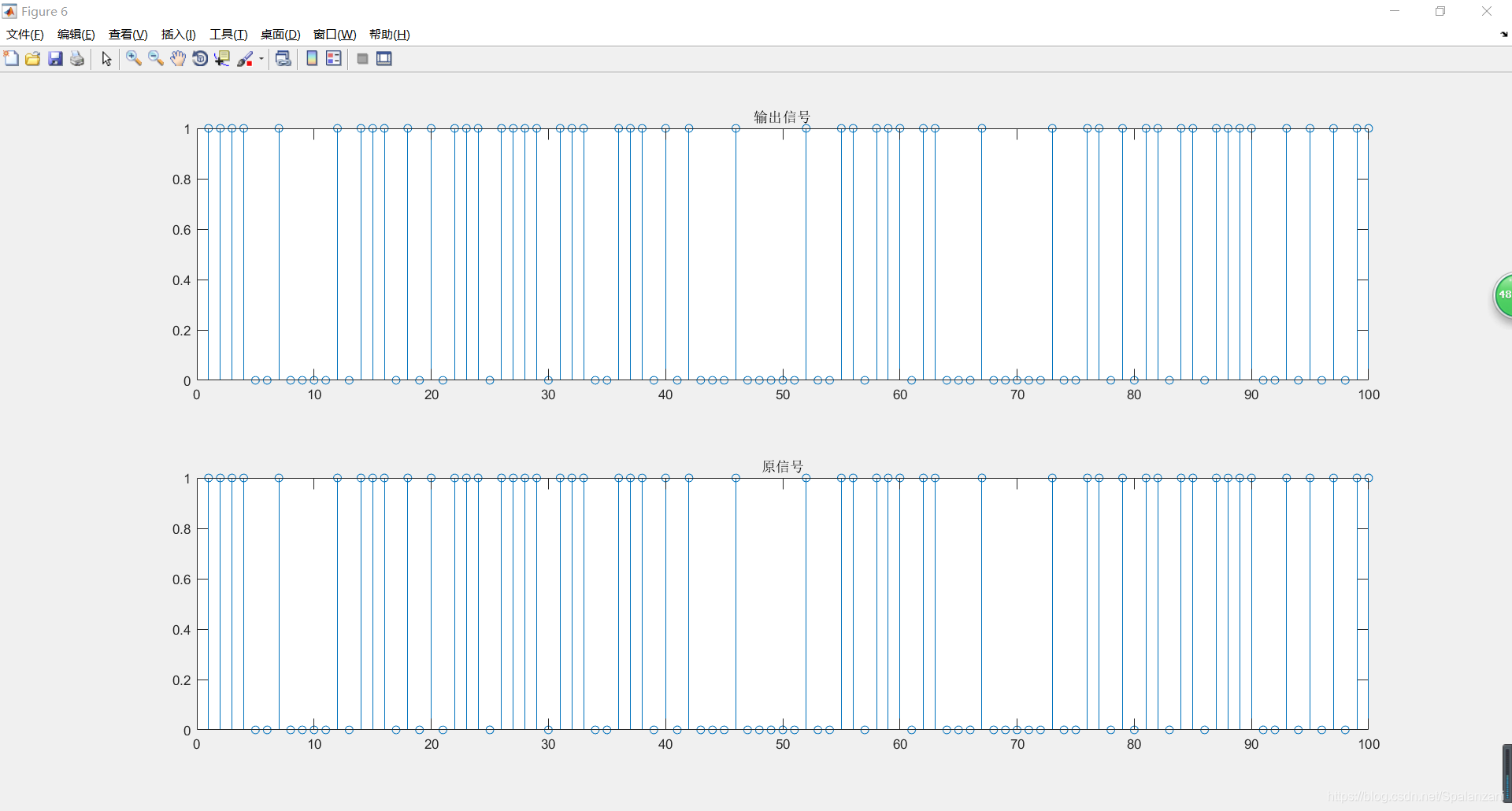This screenshot has height=811, width=1512.
Task: Open an existing file
Action: (x=33, y=59)
